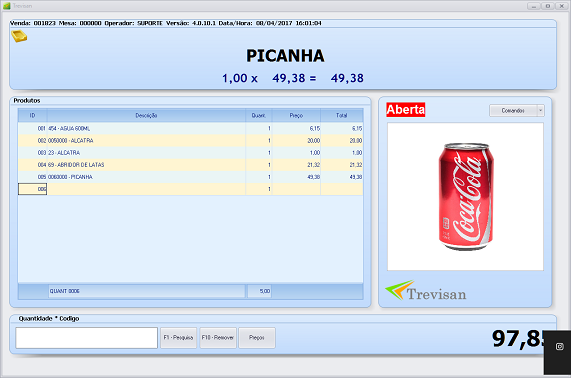The height and width of the screenshot is (378, 571).
Task: Expand the Comandos dropdown arrow
Action: (540, 110)
